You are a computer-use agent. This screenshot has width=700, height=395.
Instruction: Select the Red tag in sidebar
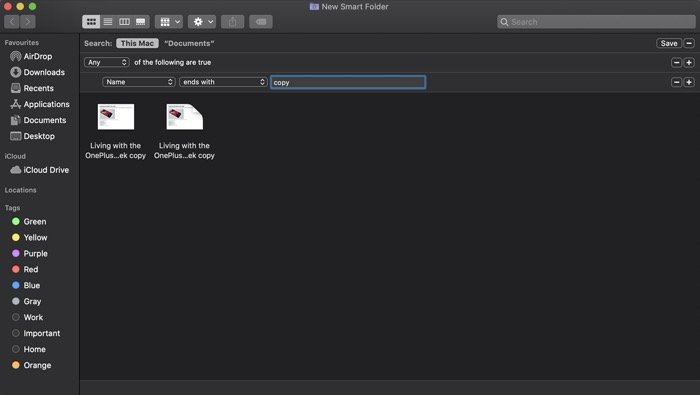pos(25,270)
